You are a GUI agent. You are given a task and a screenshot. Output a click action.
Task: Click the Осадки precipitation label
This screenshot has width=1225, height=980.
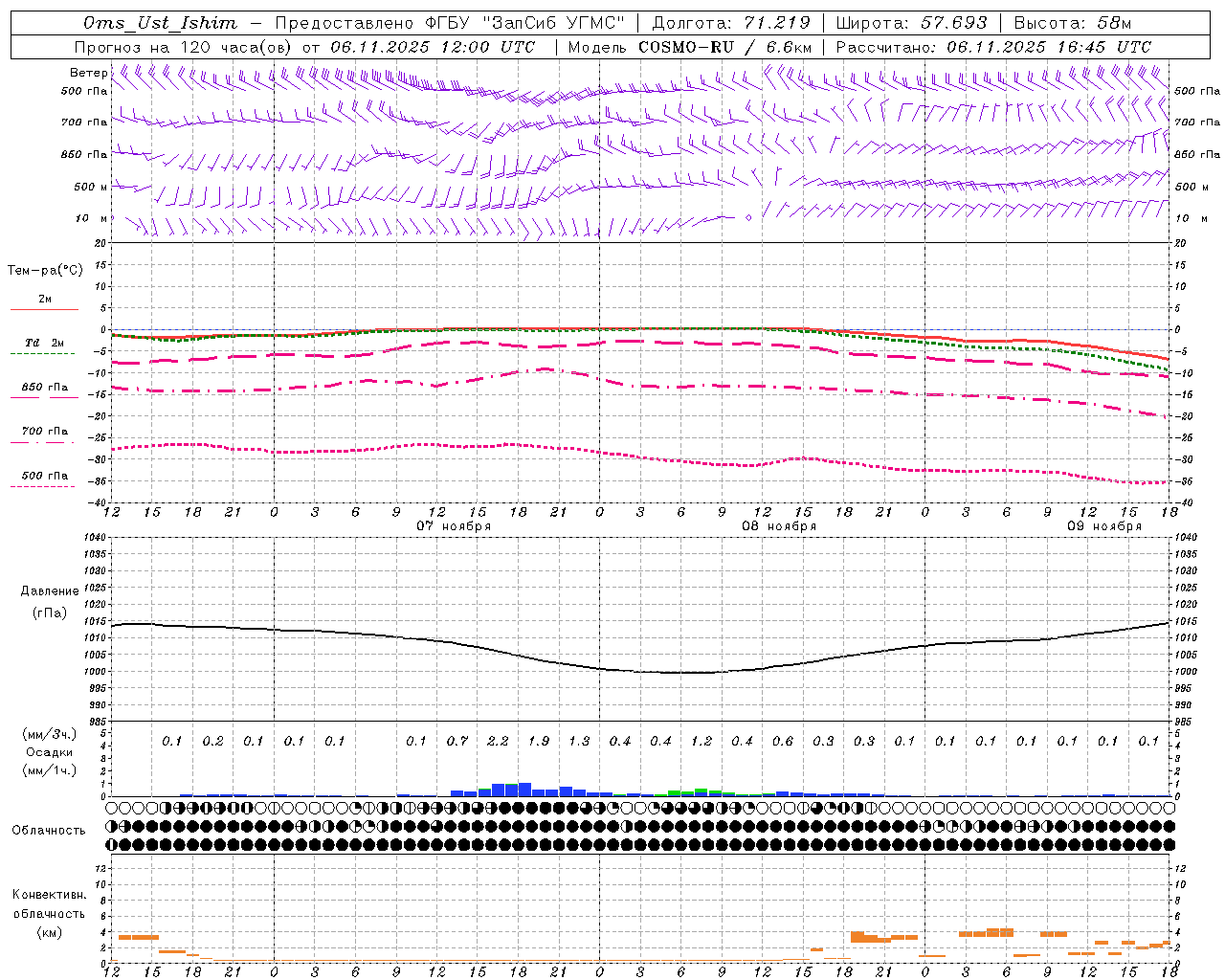pos(49,752)
